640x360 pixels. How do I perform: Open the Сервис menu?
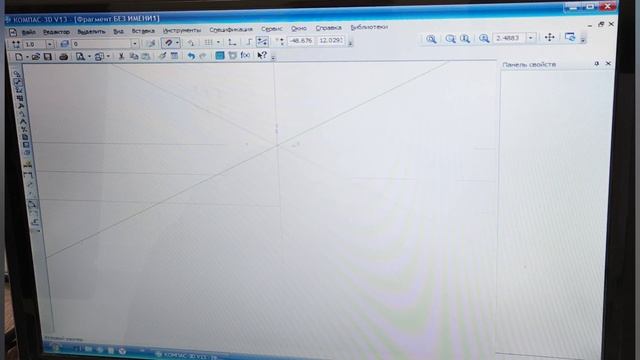click(272, 29)
